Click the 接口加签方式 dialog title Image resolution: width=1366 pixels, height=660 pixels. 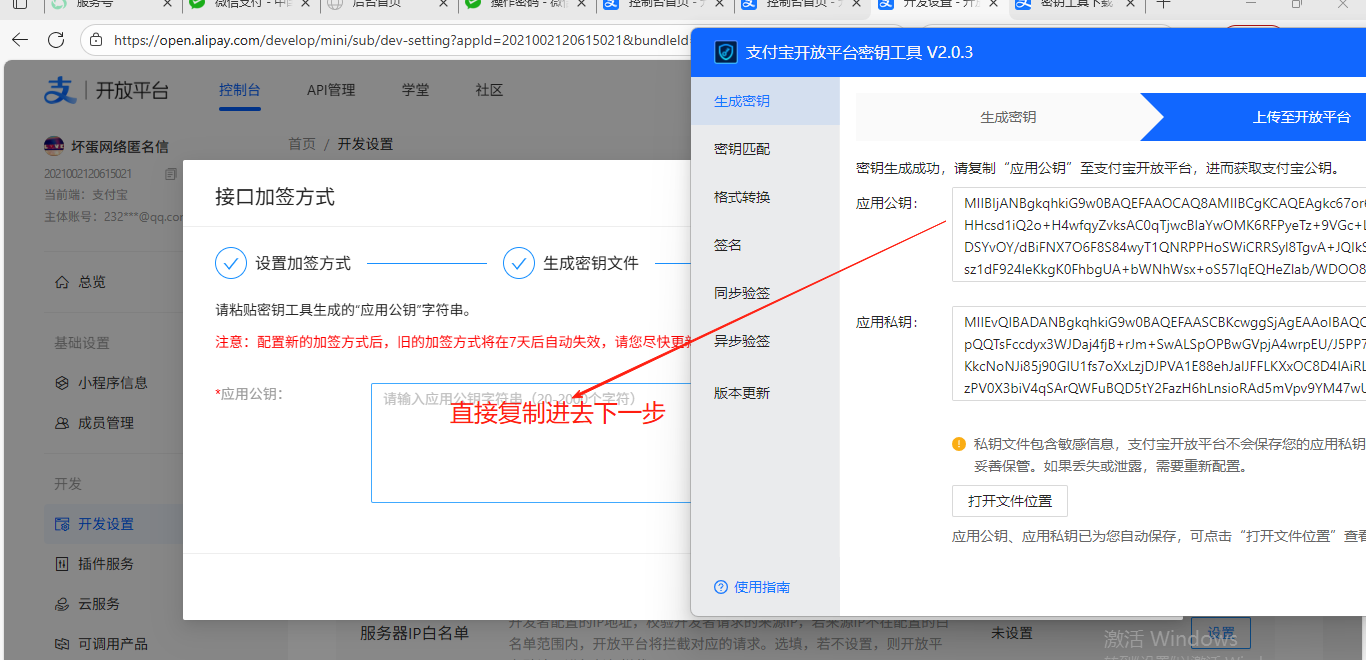(x=275, y=197)
